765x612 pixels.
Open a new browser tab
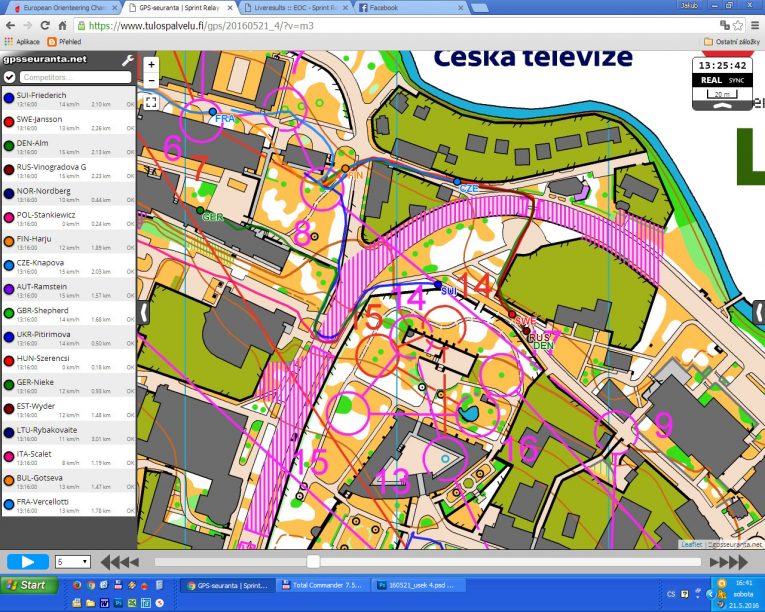480,8
